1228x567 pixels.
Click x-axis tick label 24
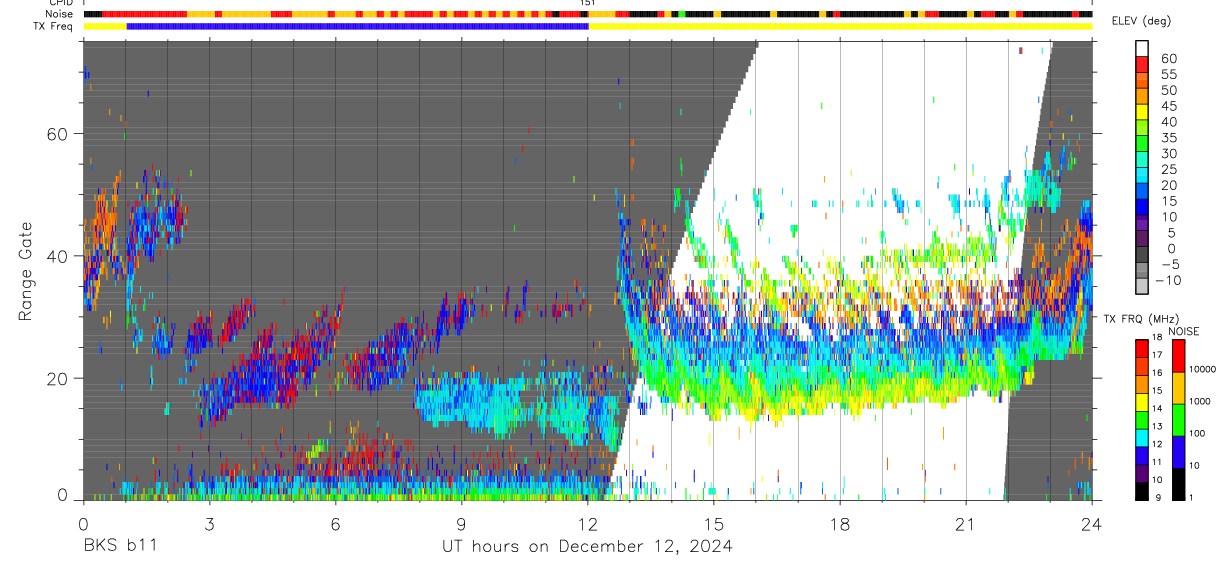[x=1091, y=524]
